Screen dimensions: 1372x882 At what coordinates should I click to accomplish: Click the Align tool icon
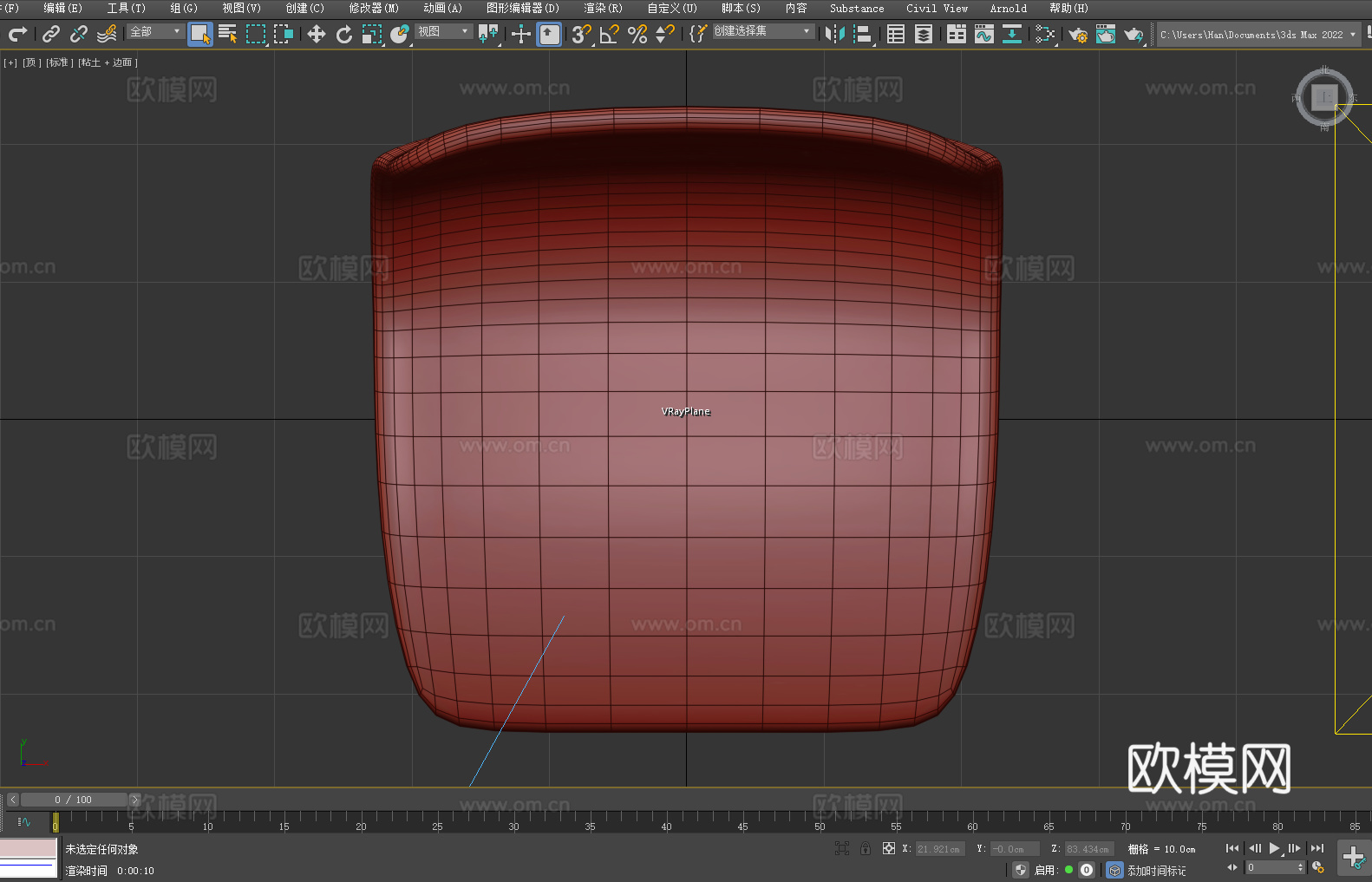point(863,34)
